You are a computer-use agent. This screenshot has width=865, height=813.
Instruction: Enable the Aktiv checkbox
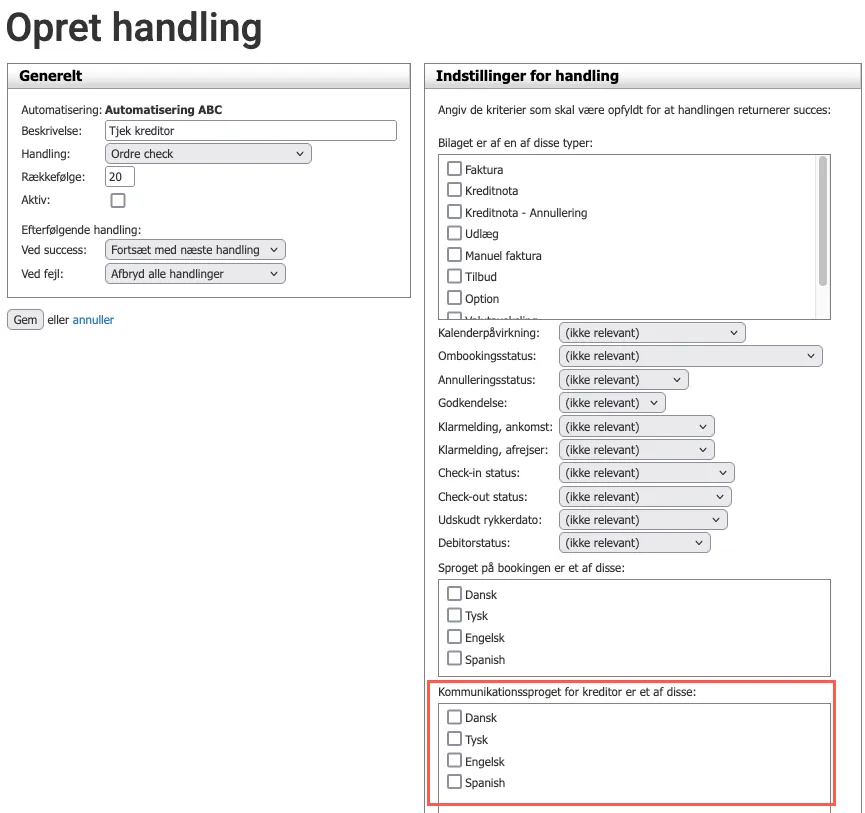(x=118, y=200)
